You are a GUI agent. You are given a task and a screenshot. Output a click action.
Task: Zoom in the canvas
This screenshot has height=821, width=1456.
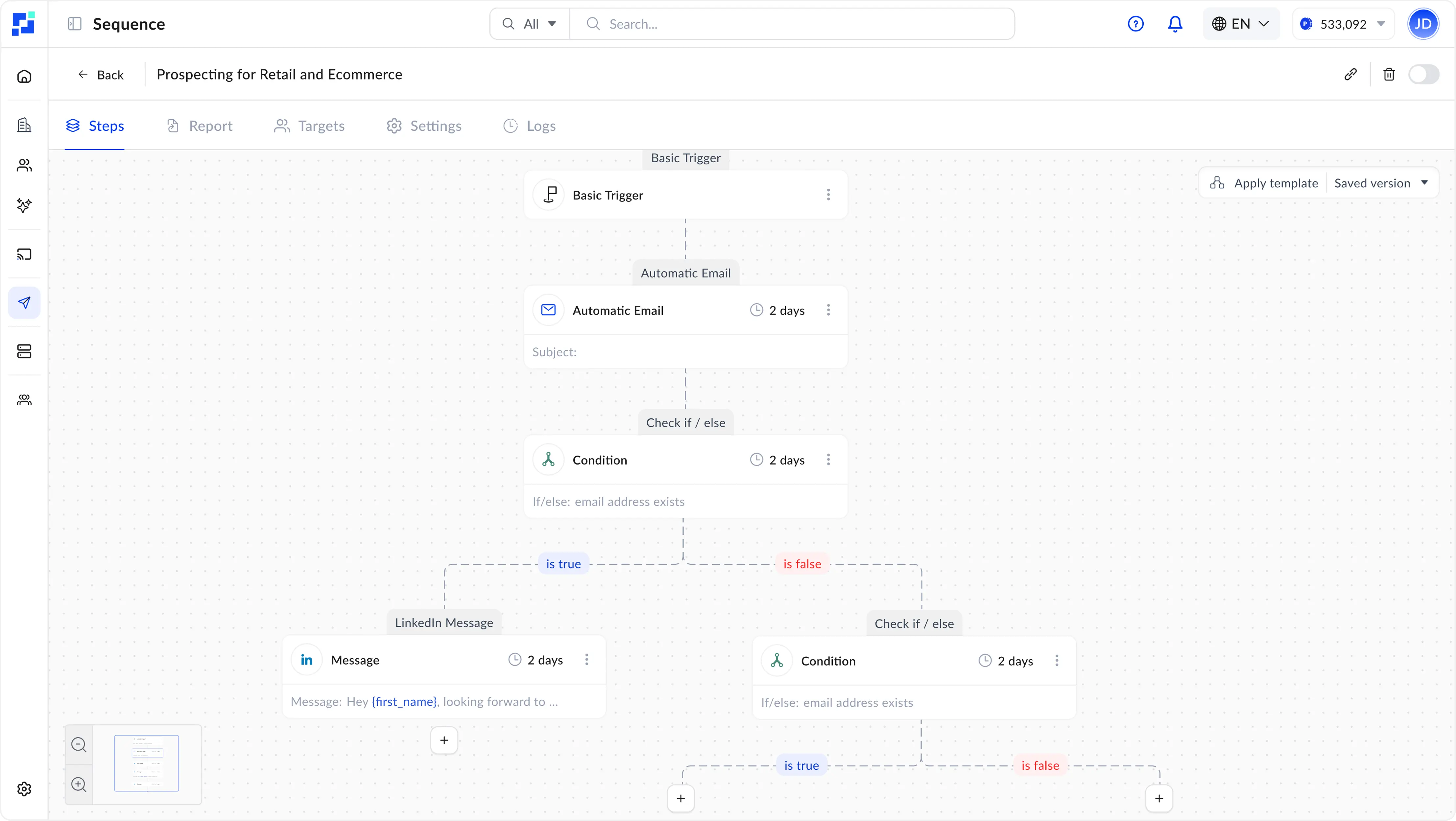pos(79,784)
